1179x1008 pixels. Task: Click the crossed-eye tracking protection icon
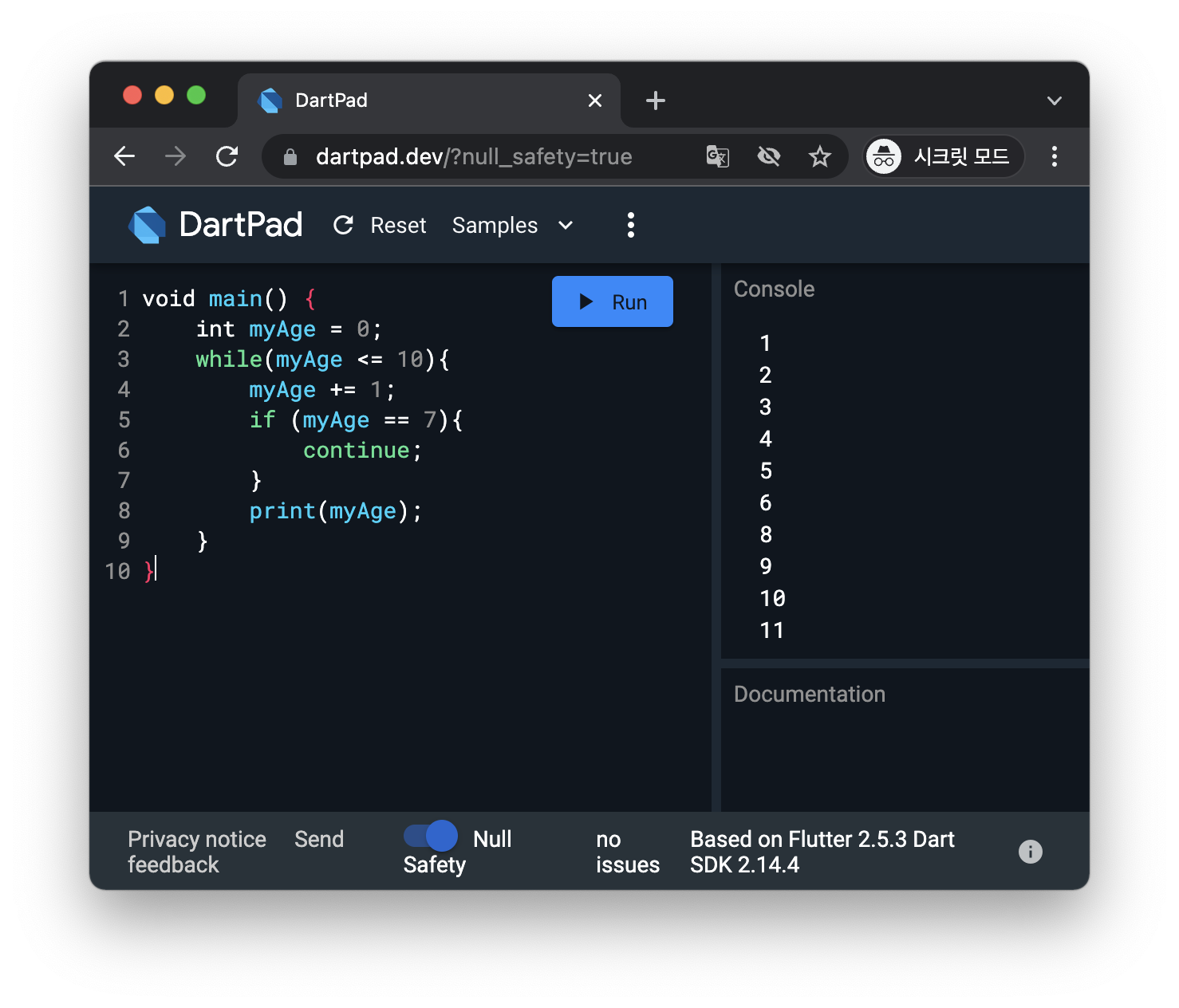769,156
